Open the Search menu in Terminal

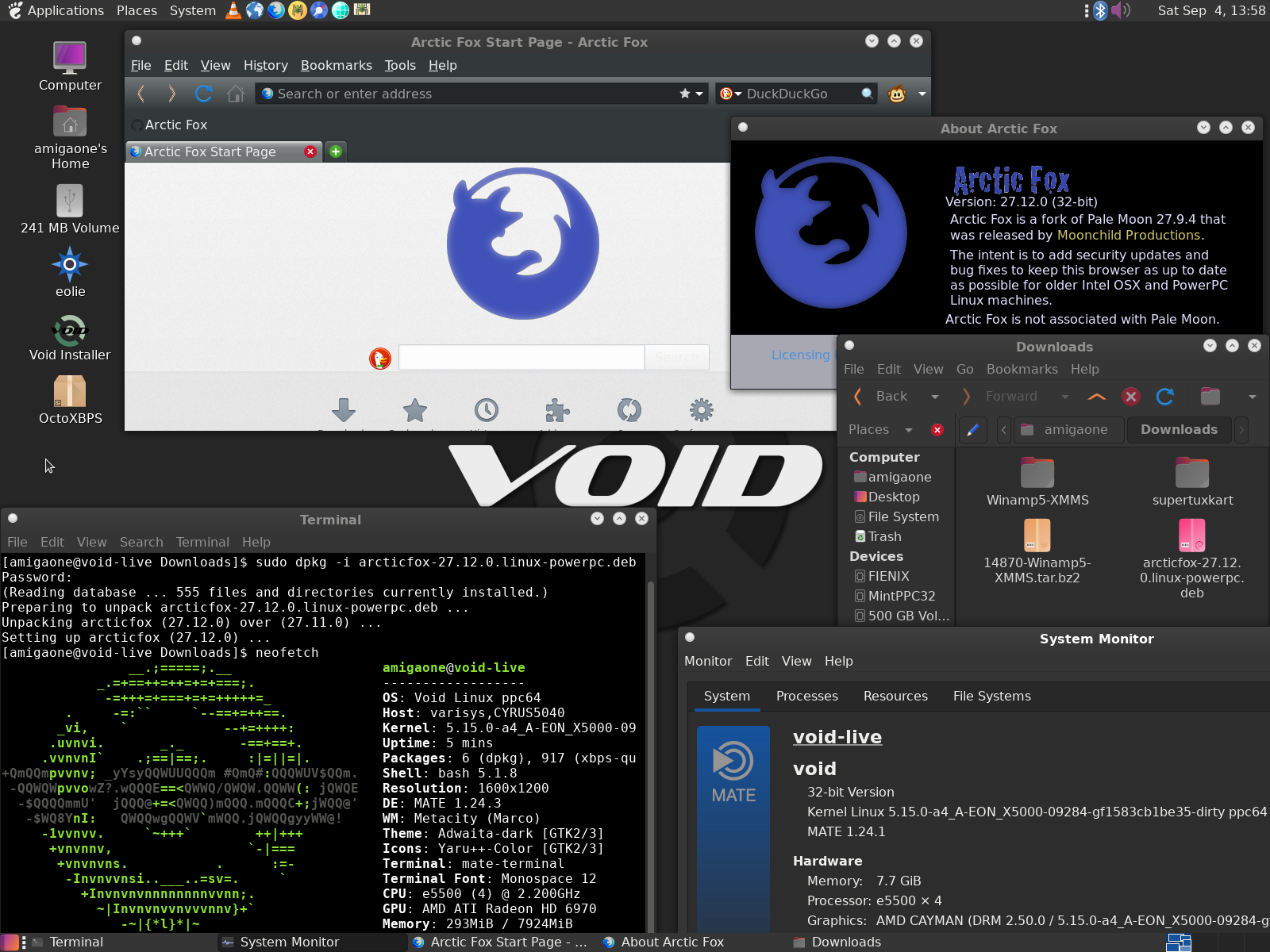point(141,542)
